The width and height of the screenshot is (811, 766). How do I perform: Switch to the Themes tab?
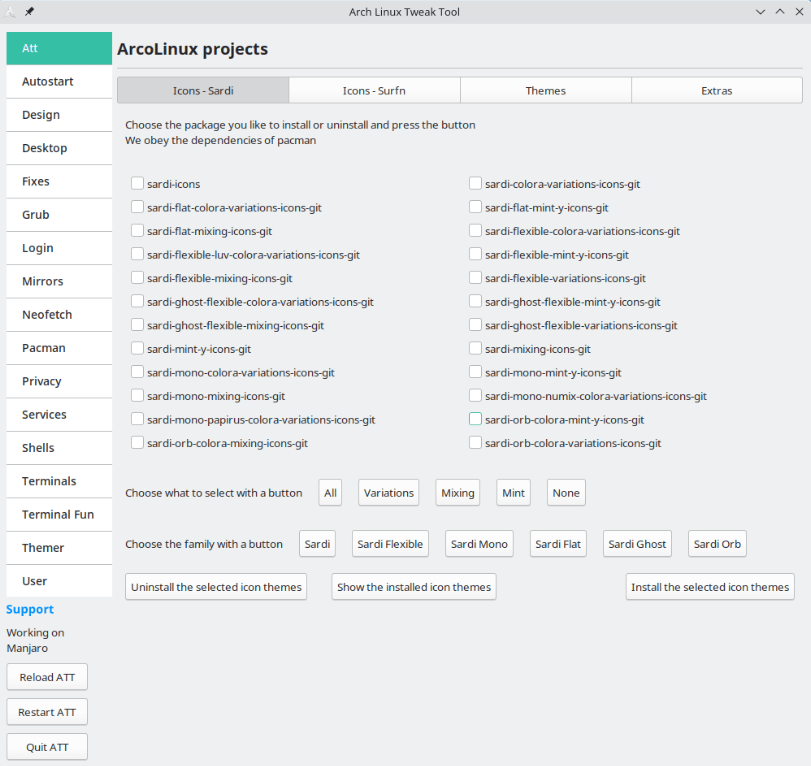tap(546, 91)
